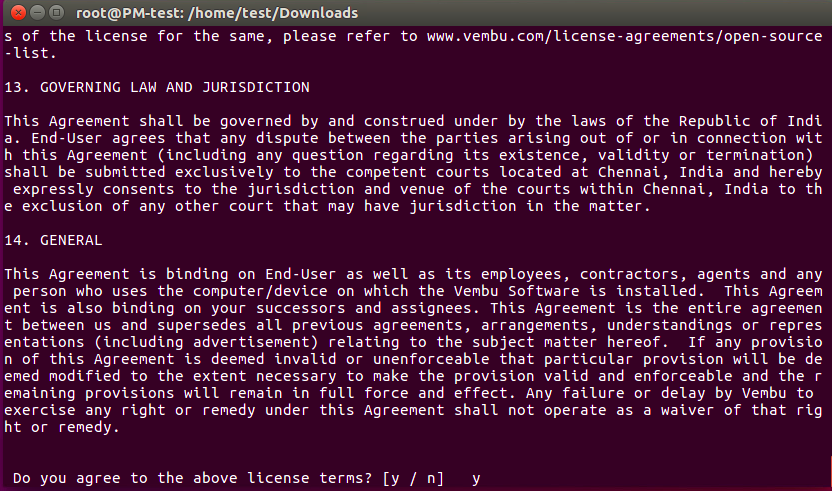Viewport: 832px width, 491px height.
Task: Click the www.vembu.com license-agreements URL
Action: tap(625, 36)
